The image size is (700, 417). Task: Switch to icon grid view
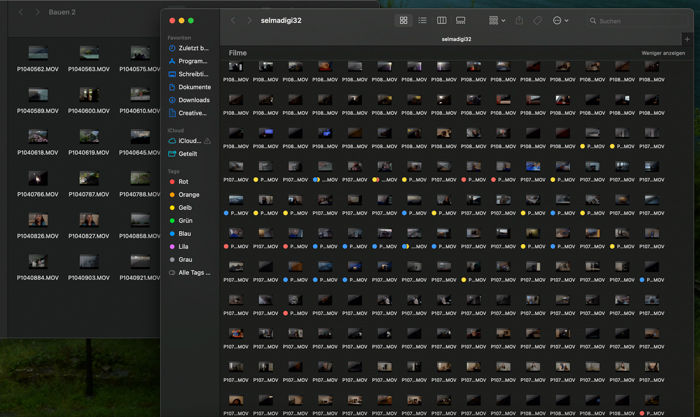tap(404, 20)
